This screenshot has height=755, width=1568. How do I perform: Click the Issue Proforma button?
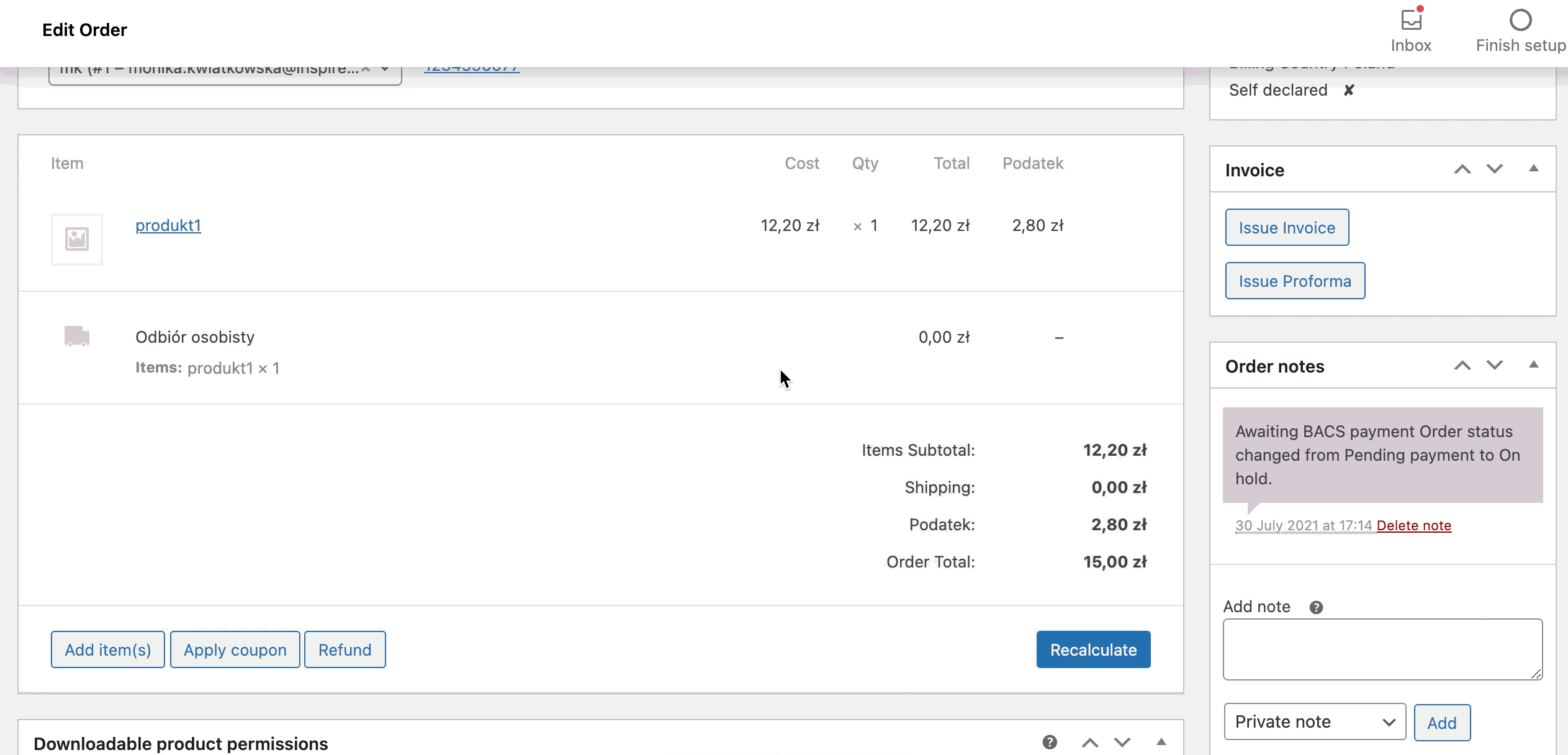[1296, 280]
